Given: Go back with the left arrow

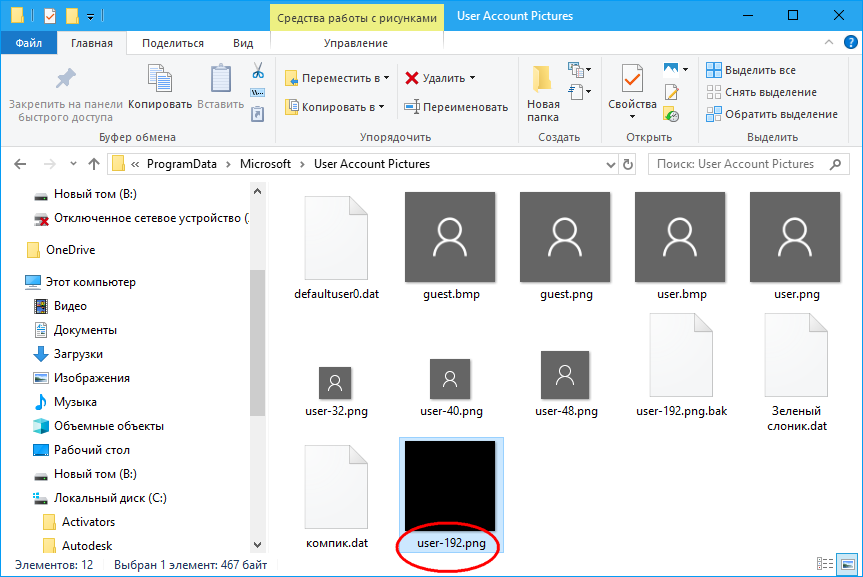Looking at the screenshot, I should coord(20,164).
